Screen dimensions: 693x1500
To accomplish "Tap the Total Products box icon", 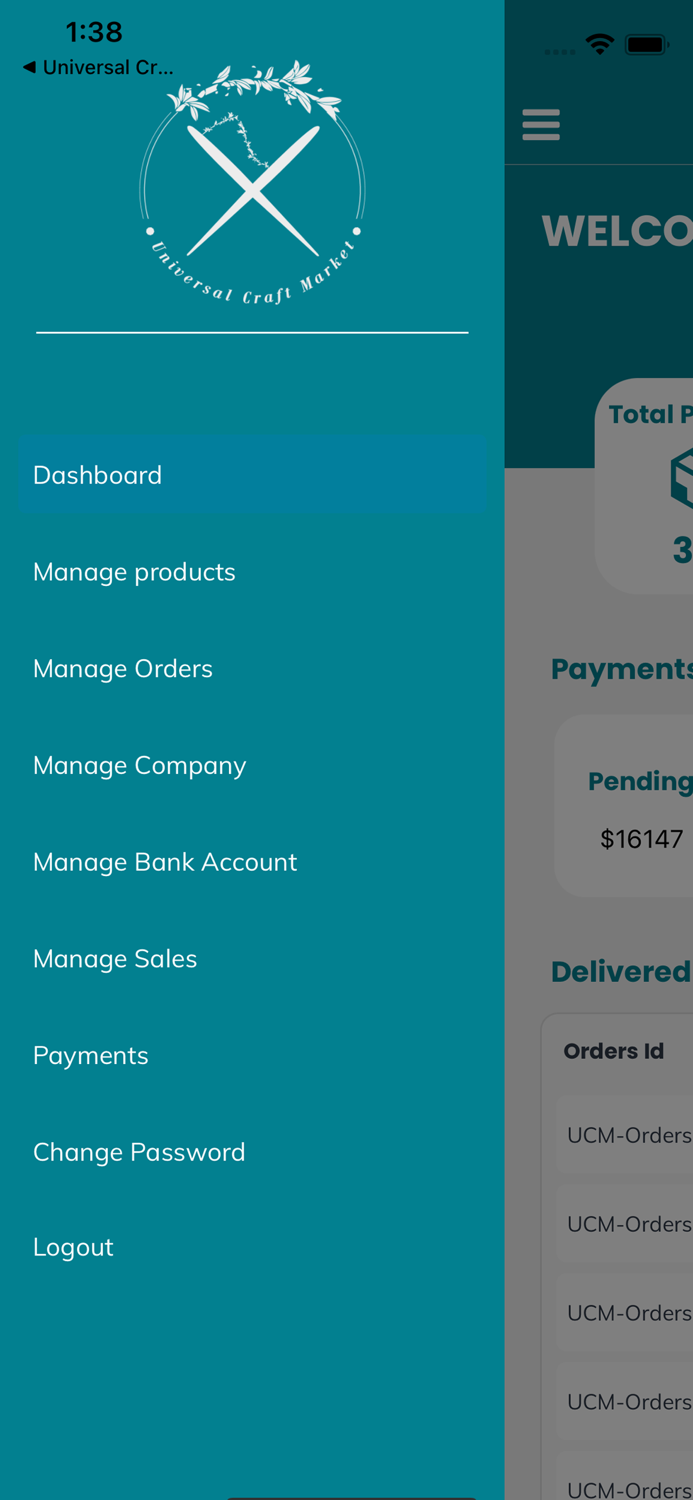I will coord(682,478).
